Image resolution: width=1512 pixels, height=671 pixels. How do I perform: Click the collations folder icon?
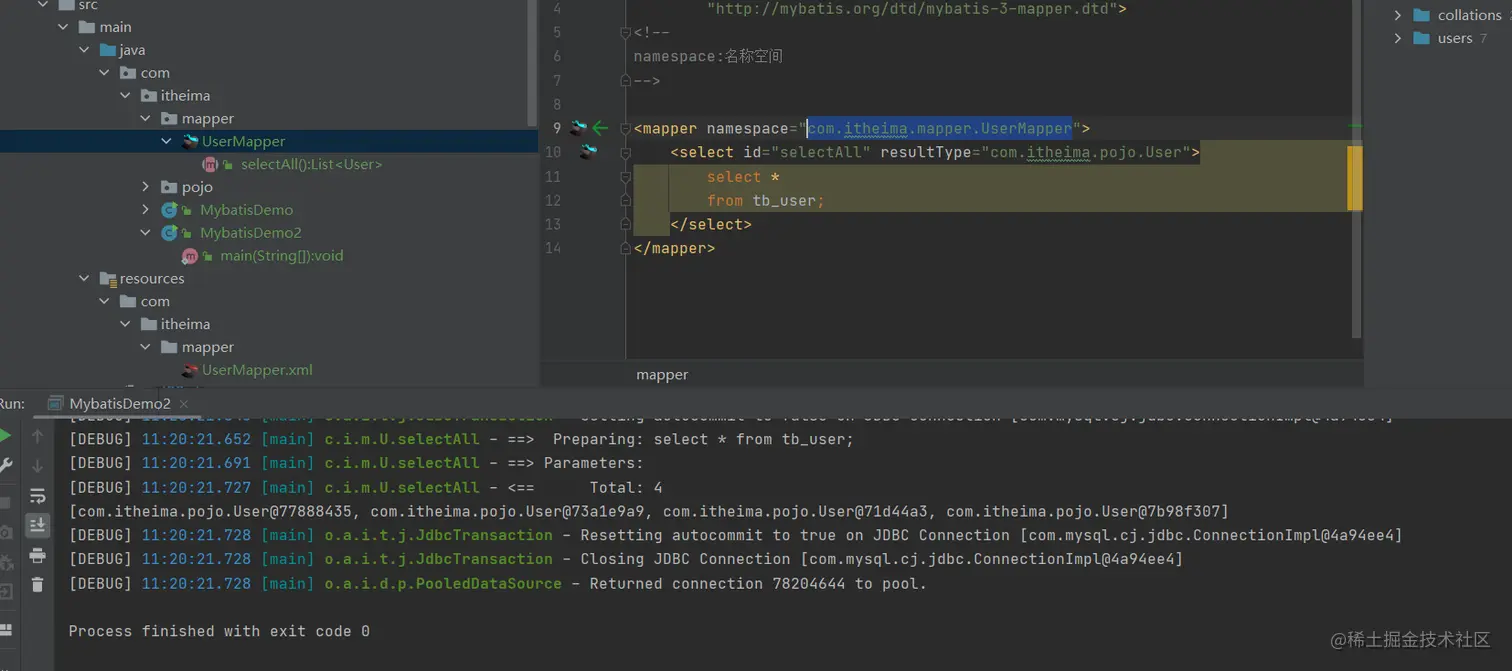pos(1421,15)
